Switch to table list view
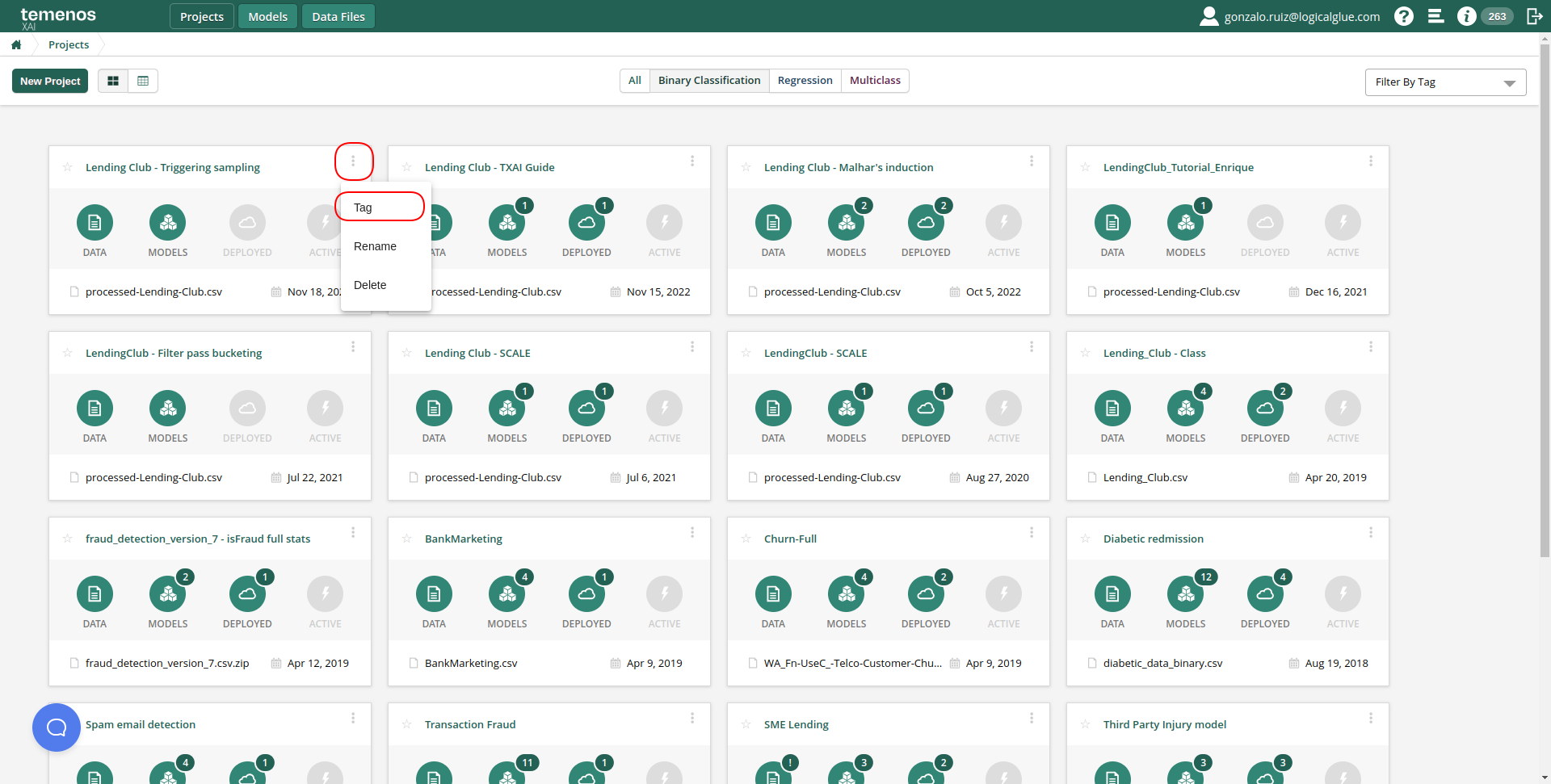1551x784 pixels. [143, 81]
